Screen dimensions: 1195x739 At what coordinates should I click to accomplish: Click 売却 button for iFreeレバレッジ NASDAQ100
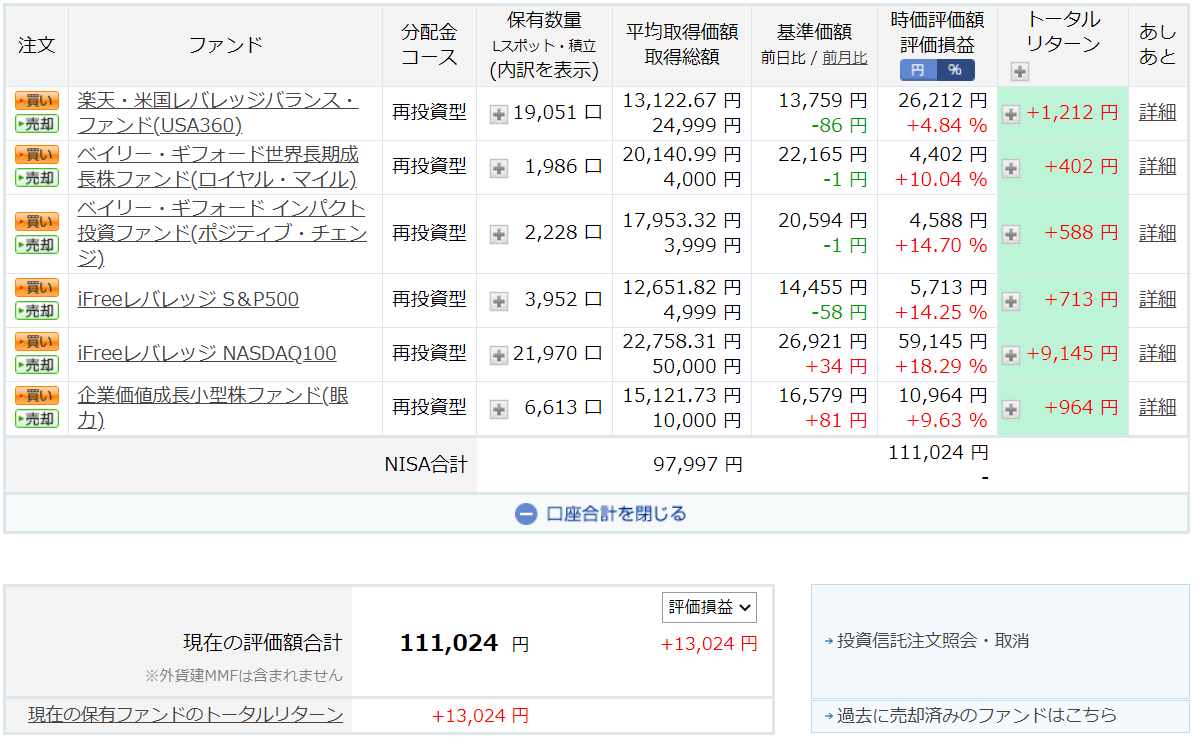pos(37,366)
